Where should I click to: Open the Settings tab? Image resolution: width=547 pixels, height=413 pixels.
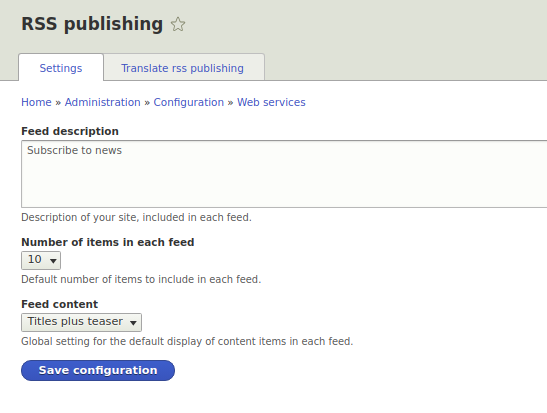(61, 67)
